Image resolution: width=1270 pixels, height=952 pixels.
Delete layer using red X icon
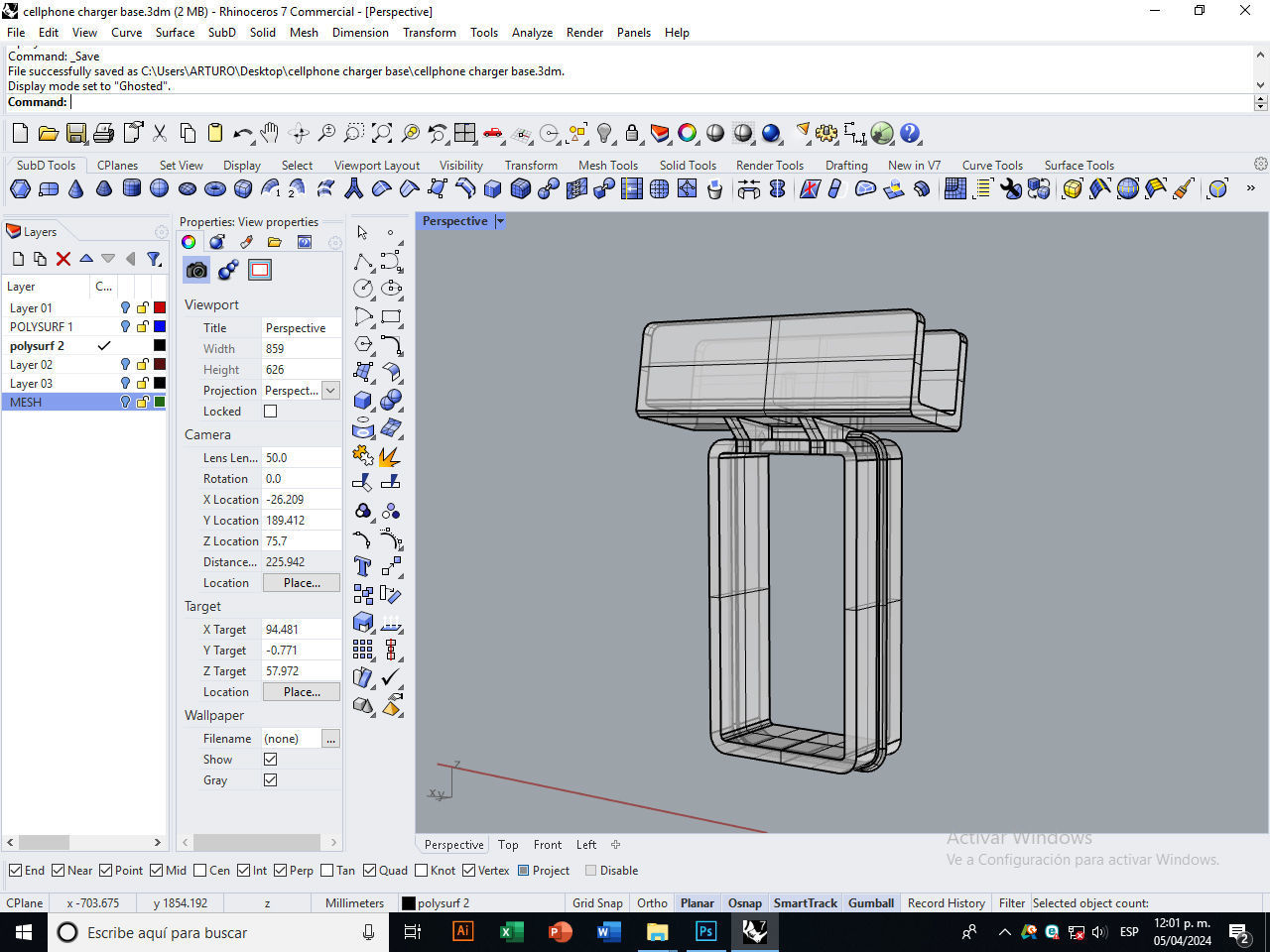pyautogui.click(x=63, y=259)
